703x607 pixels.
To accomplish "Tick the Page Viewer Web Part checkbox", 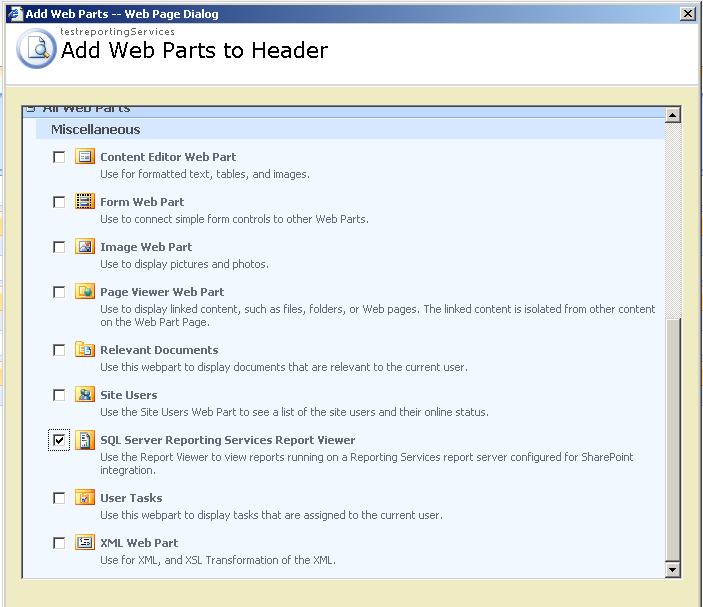I will (59, 292).
